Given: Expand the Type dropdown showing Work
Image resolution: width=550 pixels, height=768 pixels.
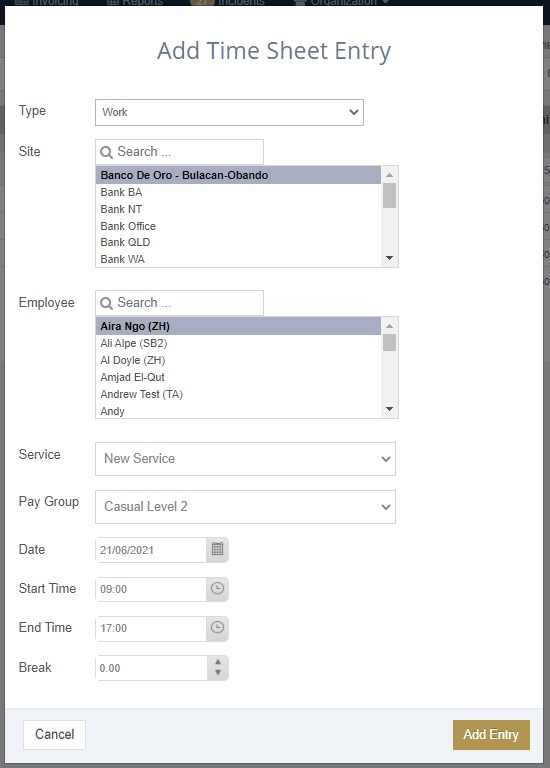Looking at the screenshot, I should (229, 112).
